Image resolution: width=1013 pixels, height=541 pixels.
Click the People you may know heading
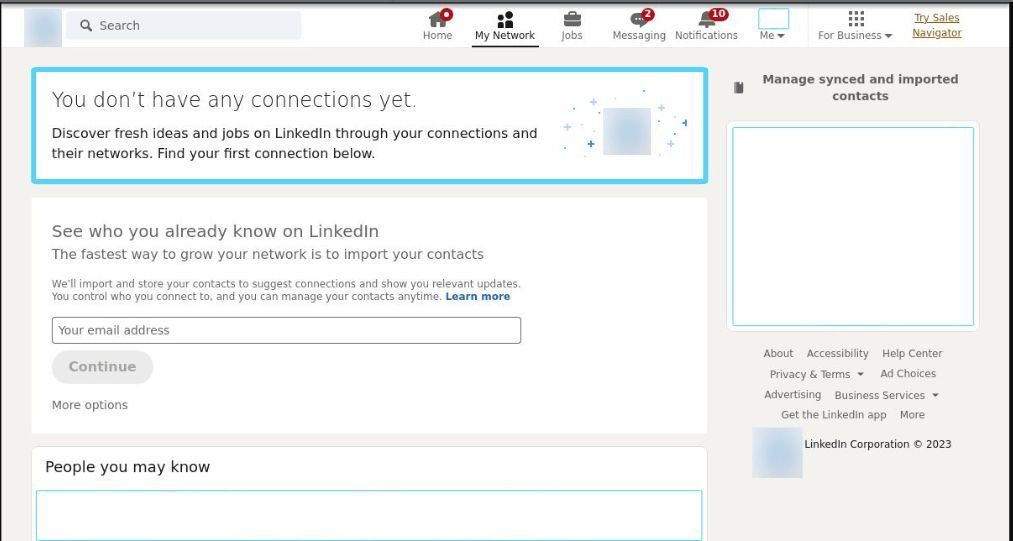(127, 467)
